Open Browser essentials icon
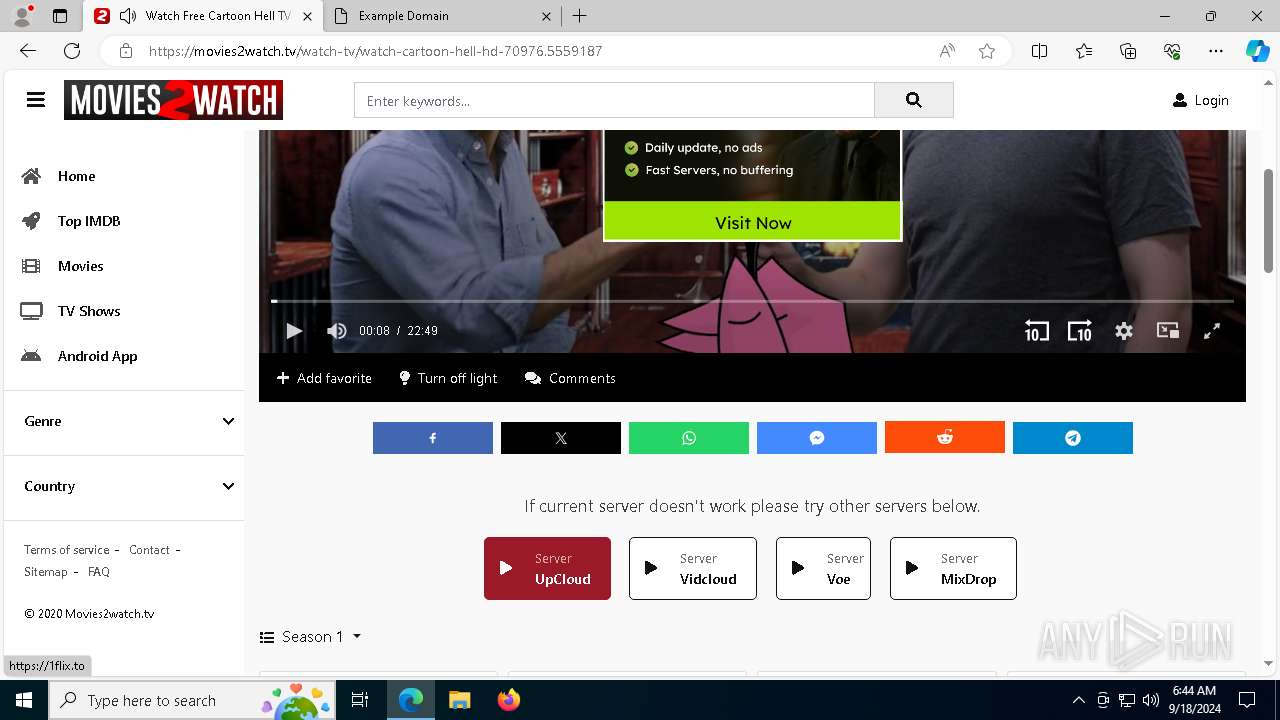Viewport: 1280px width, 720px height. pyautogui.click(x=1172, y=51)
